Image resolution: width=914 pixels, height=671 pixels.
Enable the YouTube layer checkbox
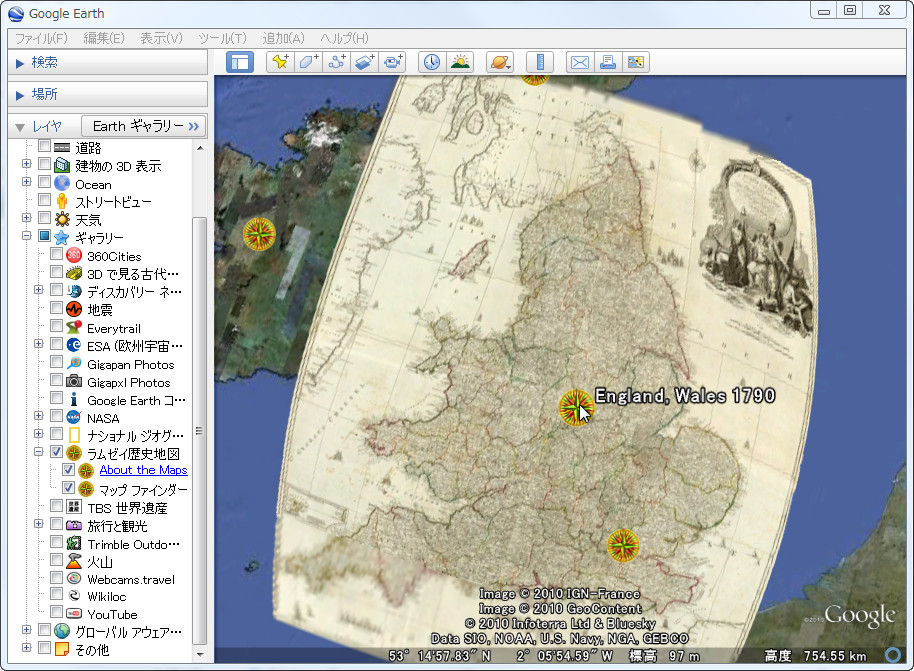[x=56, y=614]
